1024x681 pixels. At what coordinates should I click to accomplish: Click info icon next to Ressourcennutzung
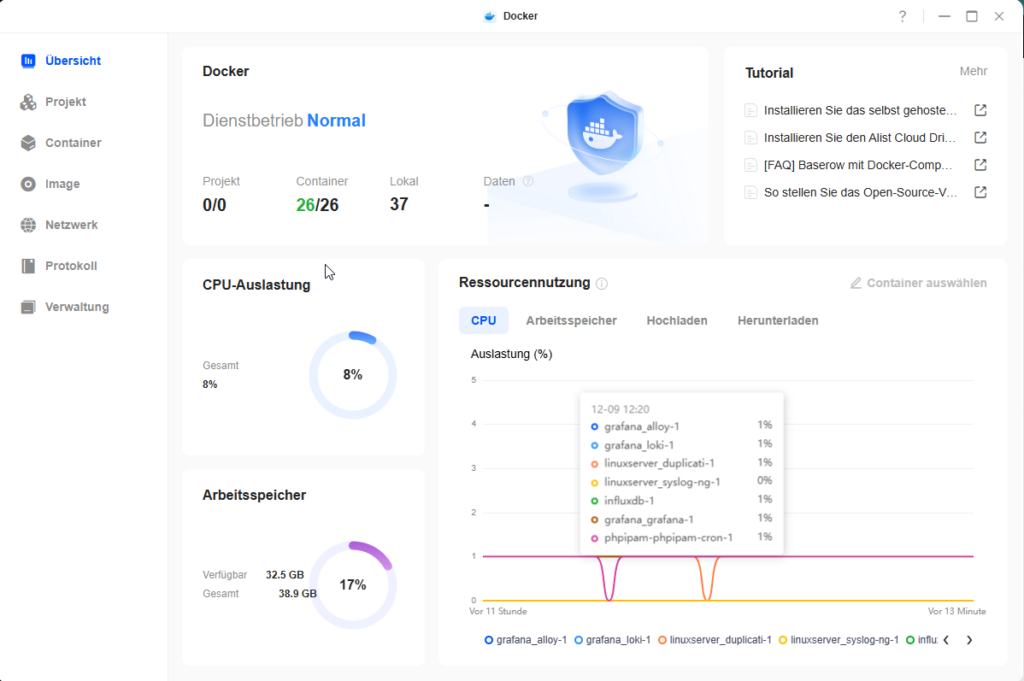click(x=602, y=284)
